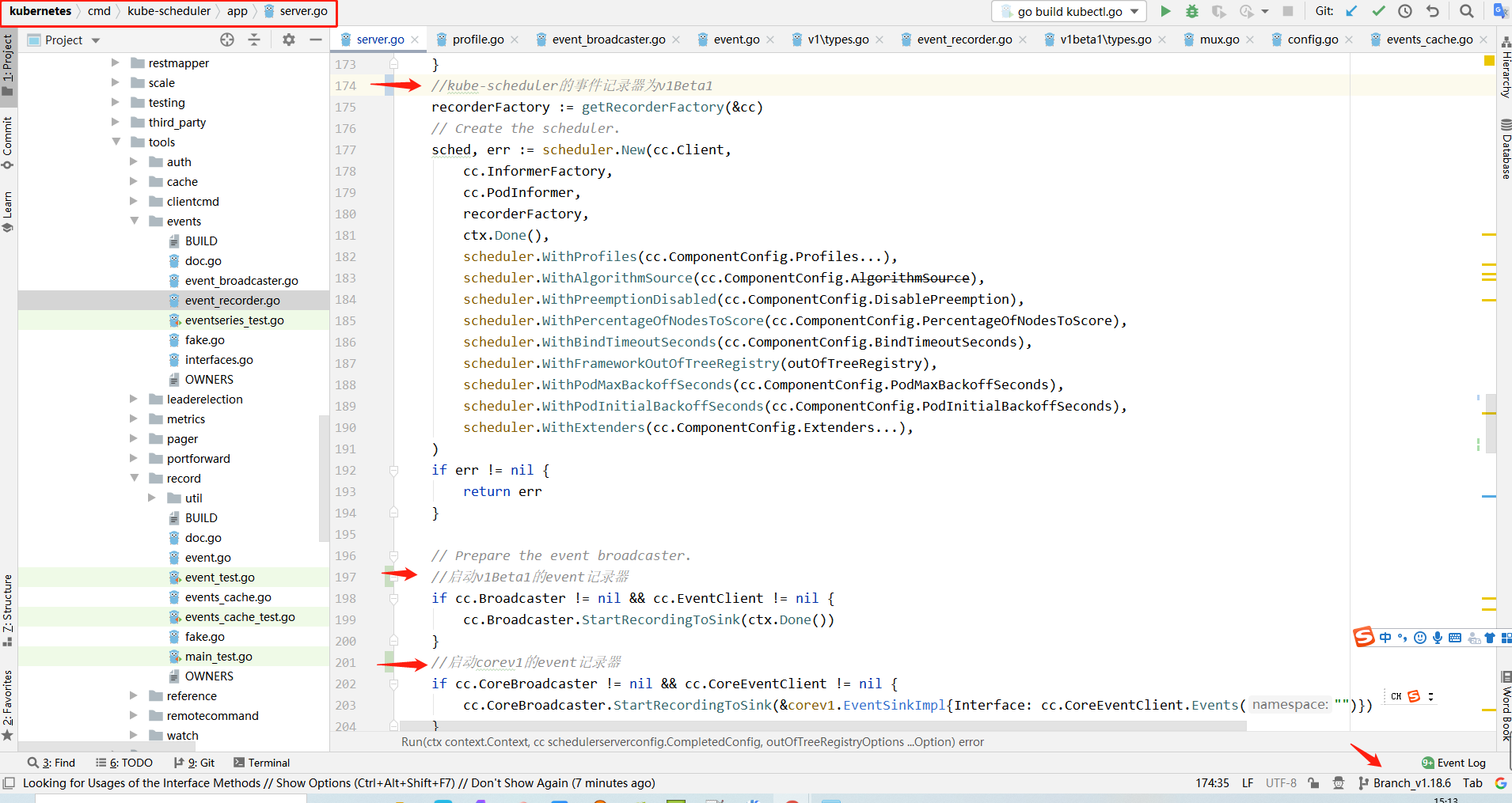Switch to the v1beta1\types.go tab

point(1105,40)
